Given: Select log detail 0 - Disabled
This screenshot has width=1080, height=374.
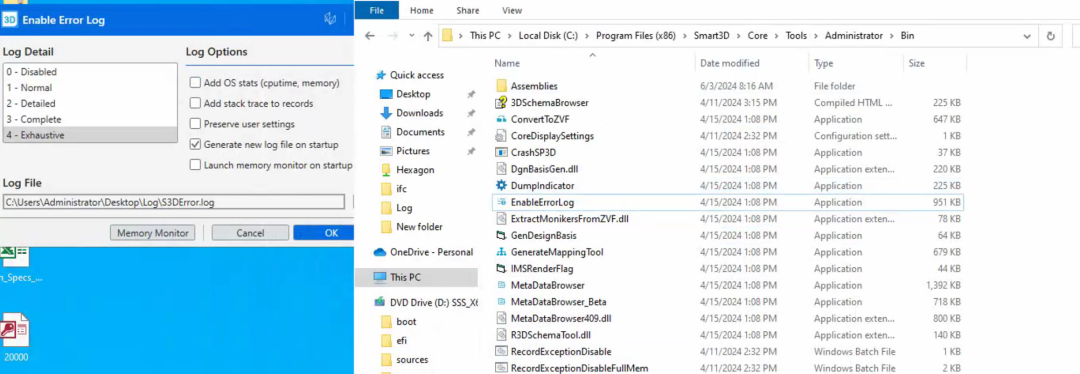Looking at the screenshot, I should pyautogui.click(x=90, y=72).
